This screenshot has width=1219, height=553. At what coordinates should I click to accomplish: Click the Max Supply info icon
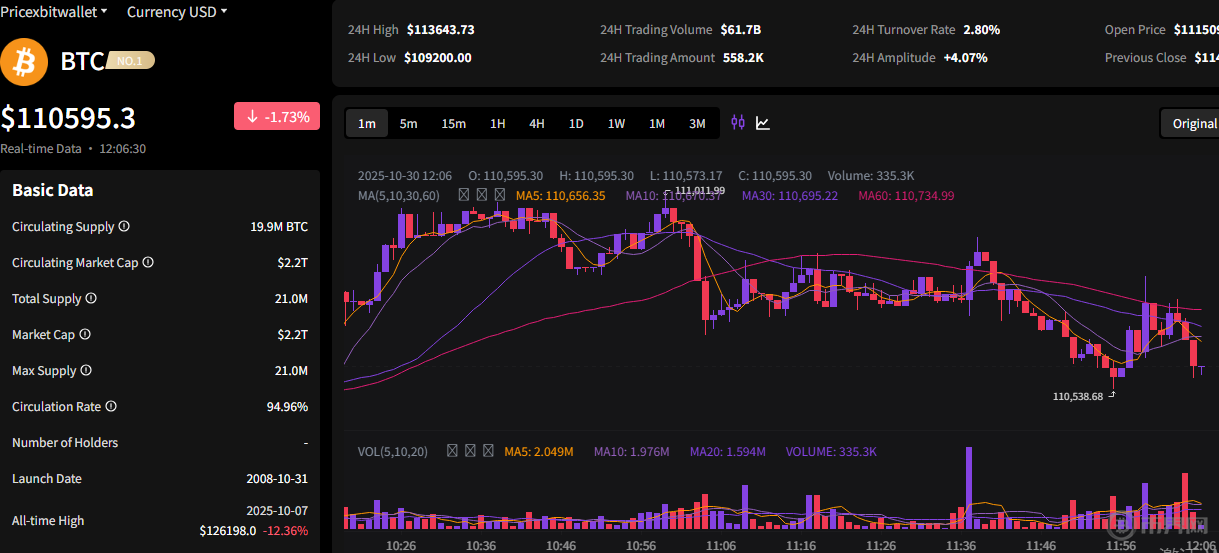point(86,371)
